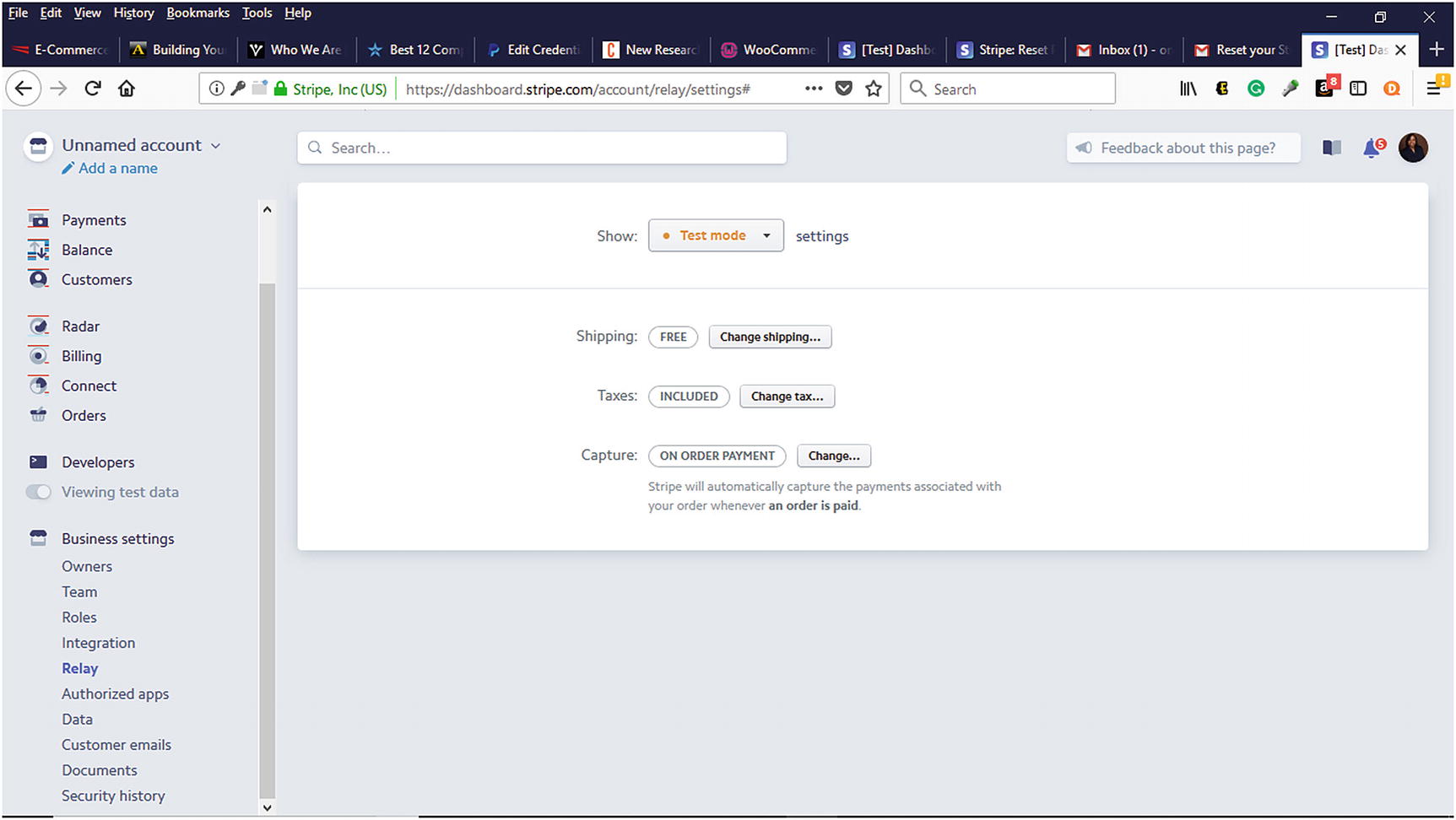1456x820 pixels.
Task: Toggle the Viewing test data switch
Action: coord(39,492)
